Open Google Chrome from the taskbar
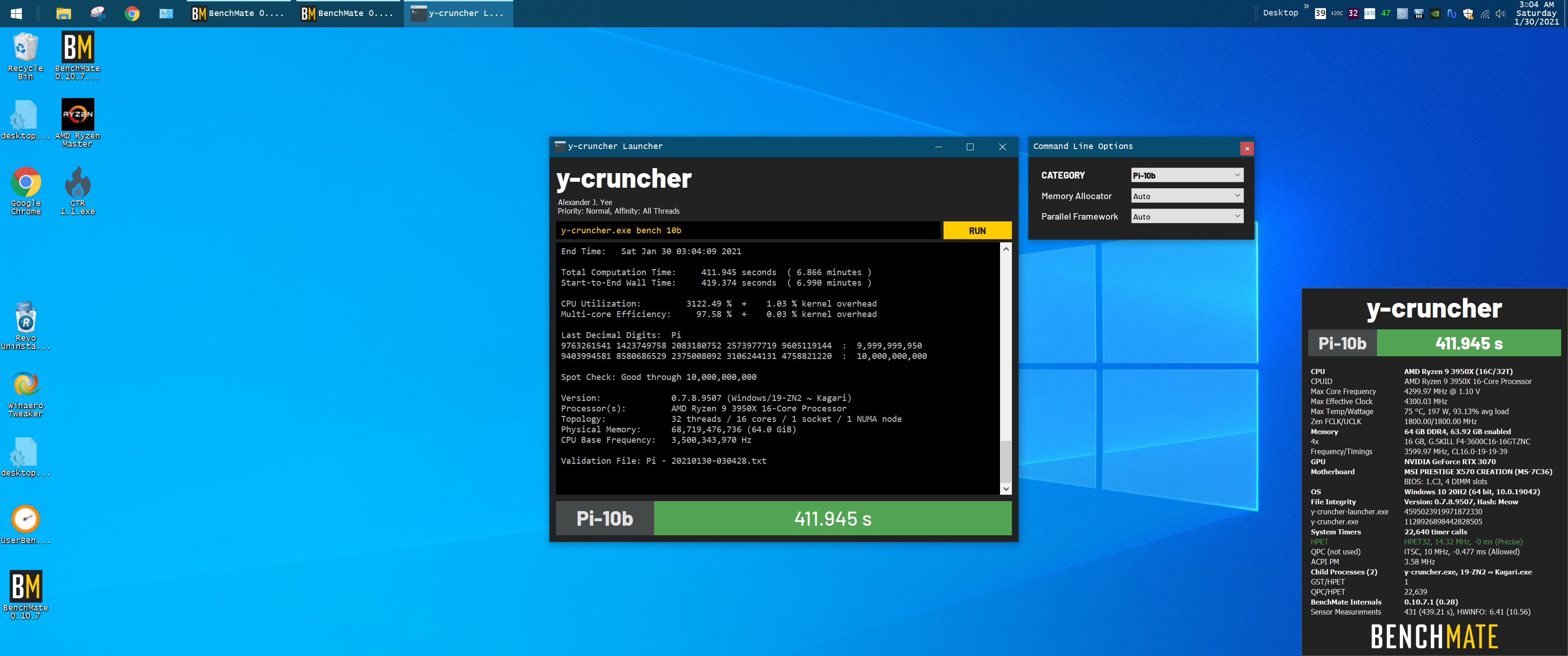This screenshot has width=1568, height=656. (x=131, y=13)
